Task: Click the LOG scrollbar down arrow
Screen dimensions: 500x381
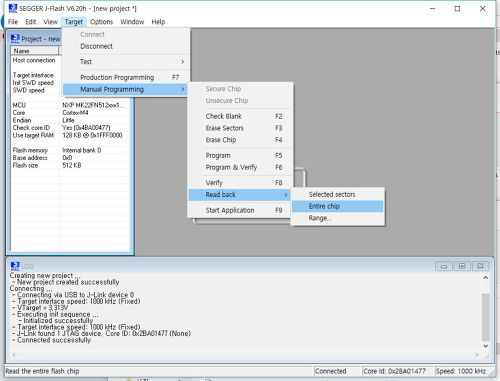Action: tap(486, 346)
